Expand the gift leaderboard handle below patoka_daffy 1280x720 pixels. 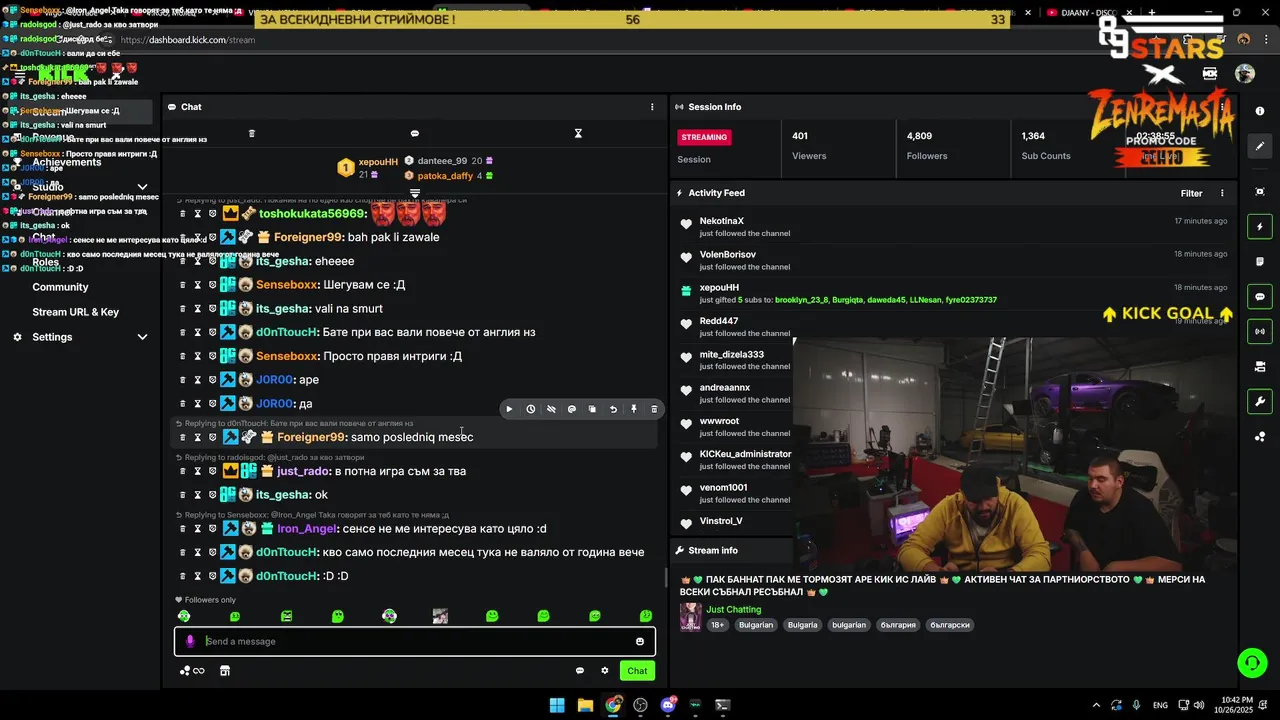tap(414, 193)
